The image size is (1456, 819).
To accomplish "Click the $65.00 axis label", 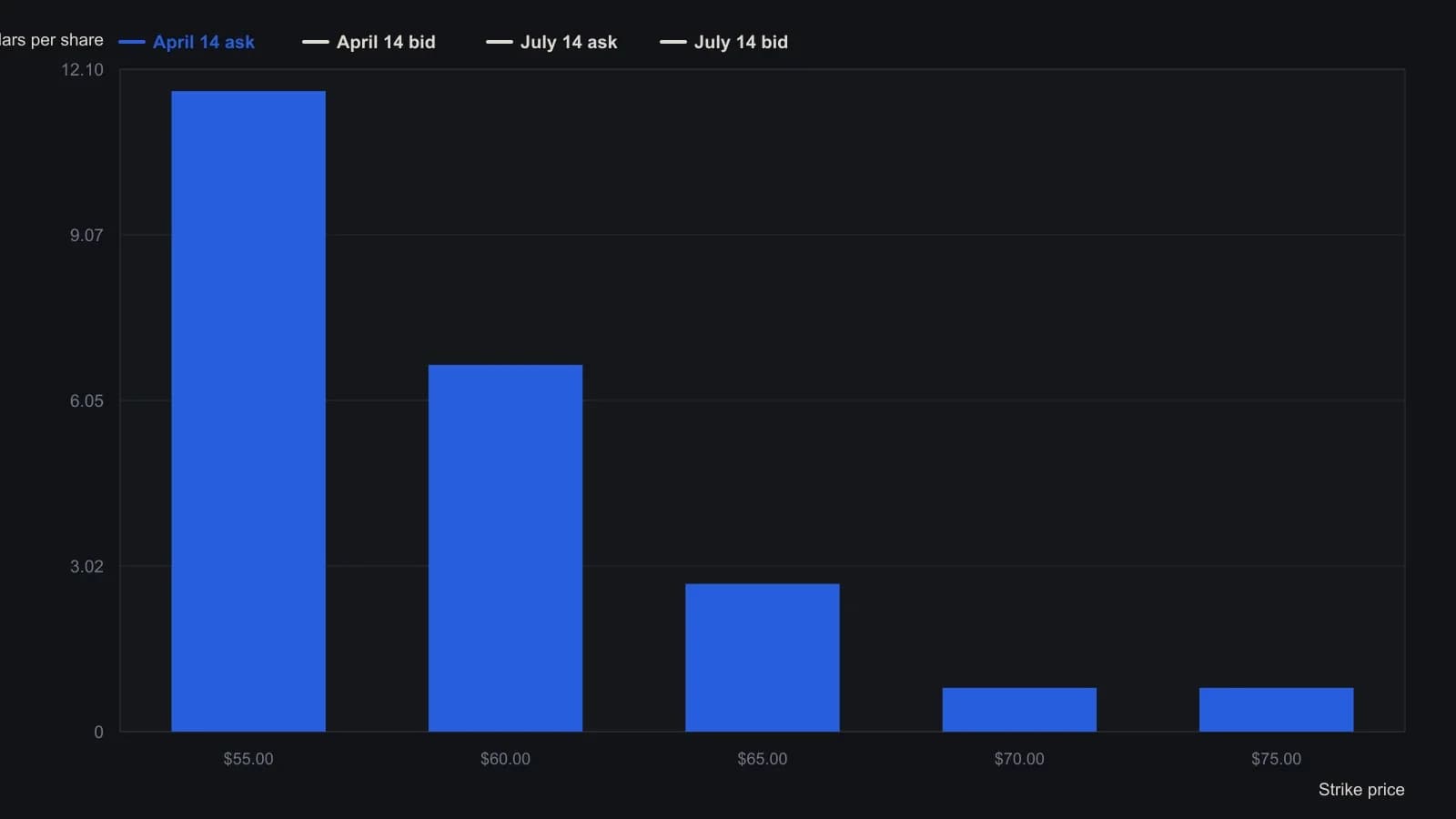I will (763, 759).
